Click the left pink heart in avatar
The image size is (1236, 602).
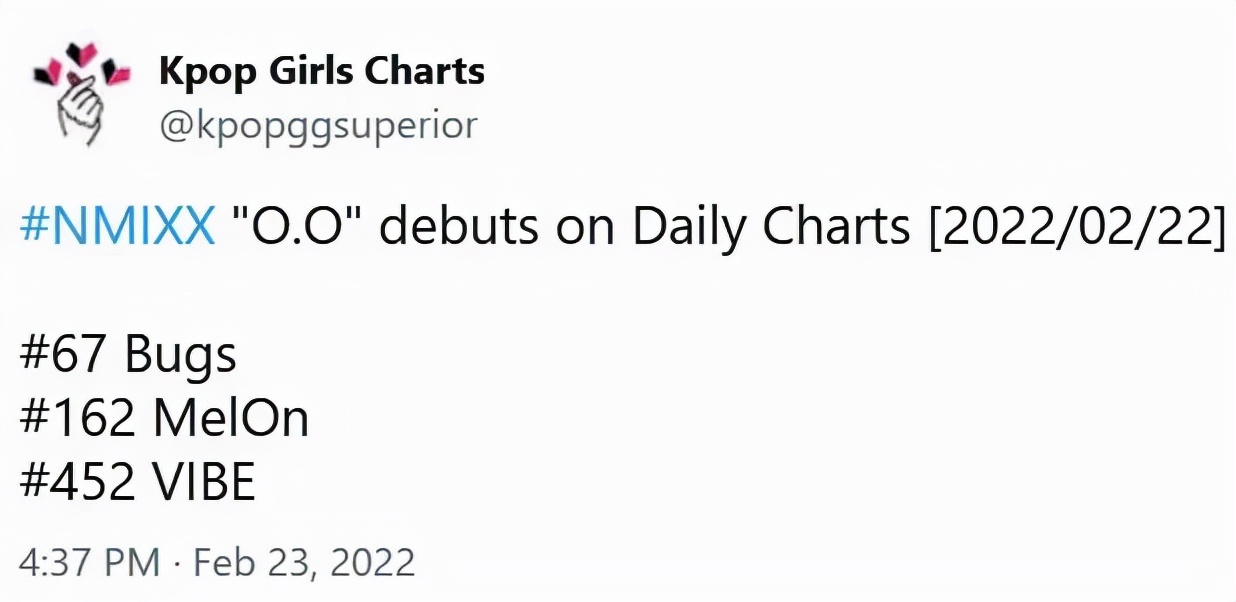coord(48,70)
